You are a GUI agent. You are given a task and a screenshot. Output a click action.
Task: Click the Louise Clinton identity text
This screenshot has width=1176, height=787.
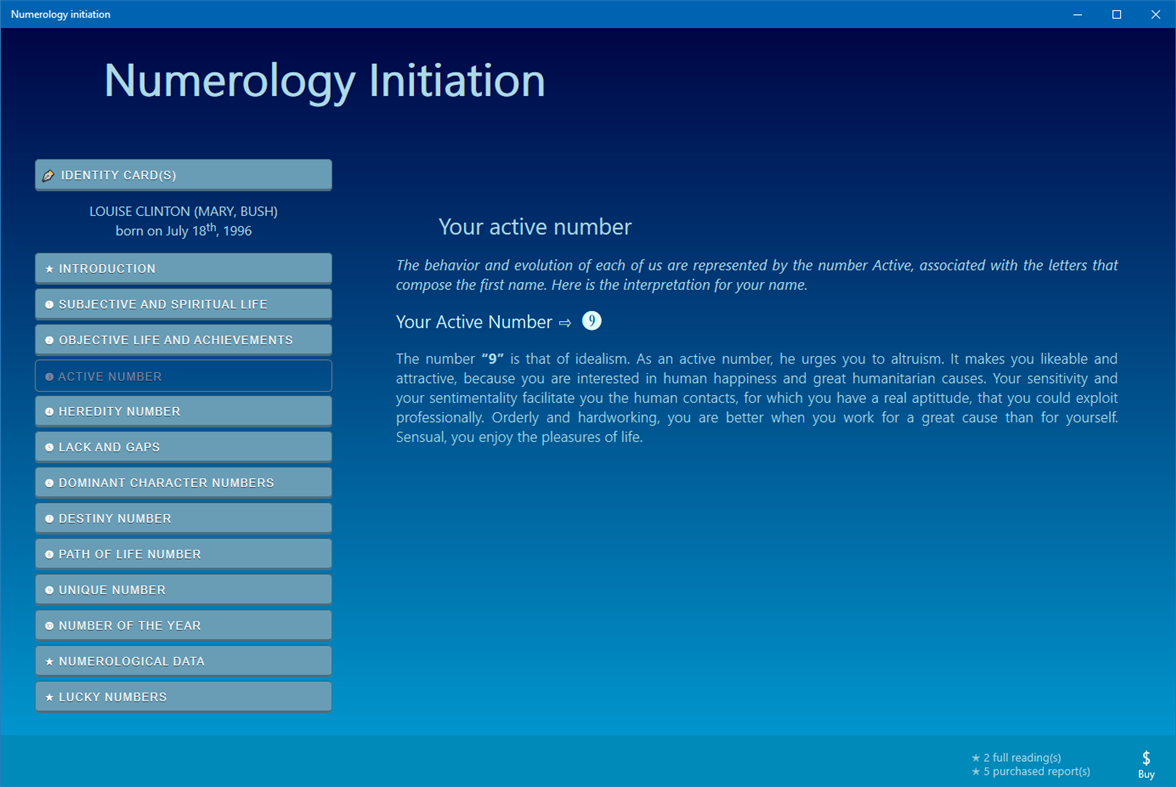click(183, 211)
